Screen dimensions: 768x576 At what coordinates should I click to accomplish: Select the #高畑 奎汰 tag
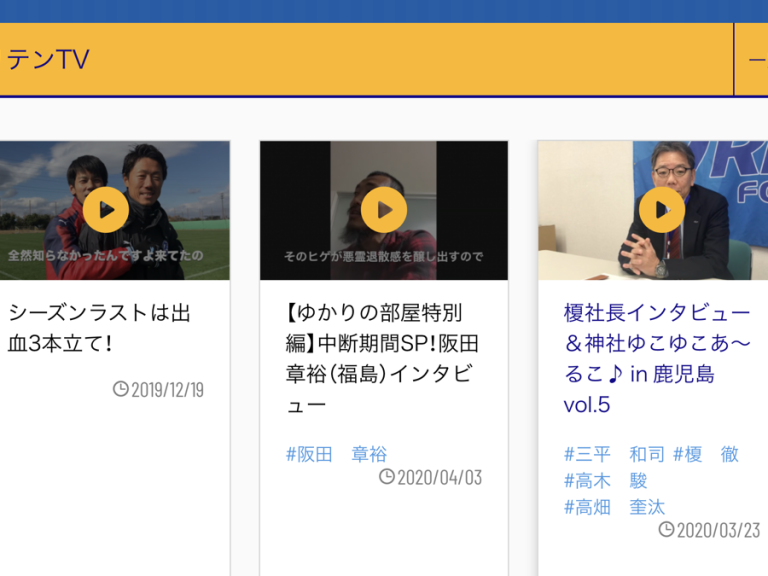pos(614,507)
